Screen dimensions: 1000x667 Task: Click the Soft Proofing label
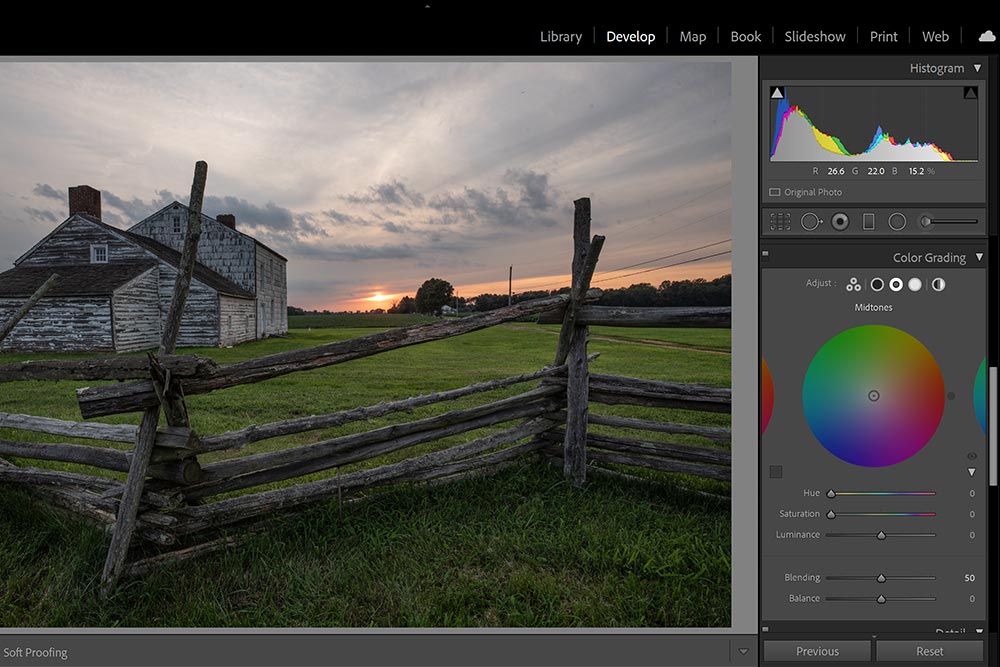[x=35, y=652]
